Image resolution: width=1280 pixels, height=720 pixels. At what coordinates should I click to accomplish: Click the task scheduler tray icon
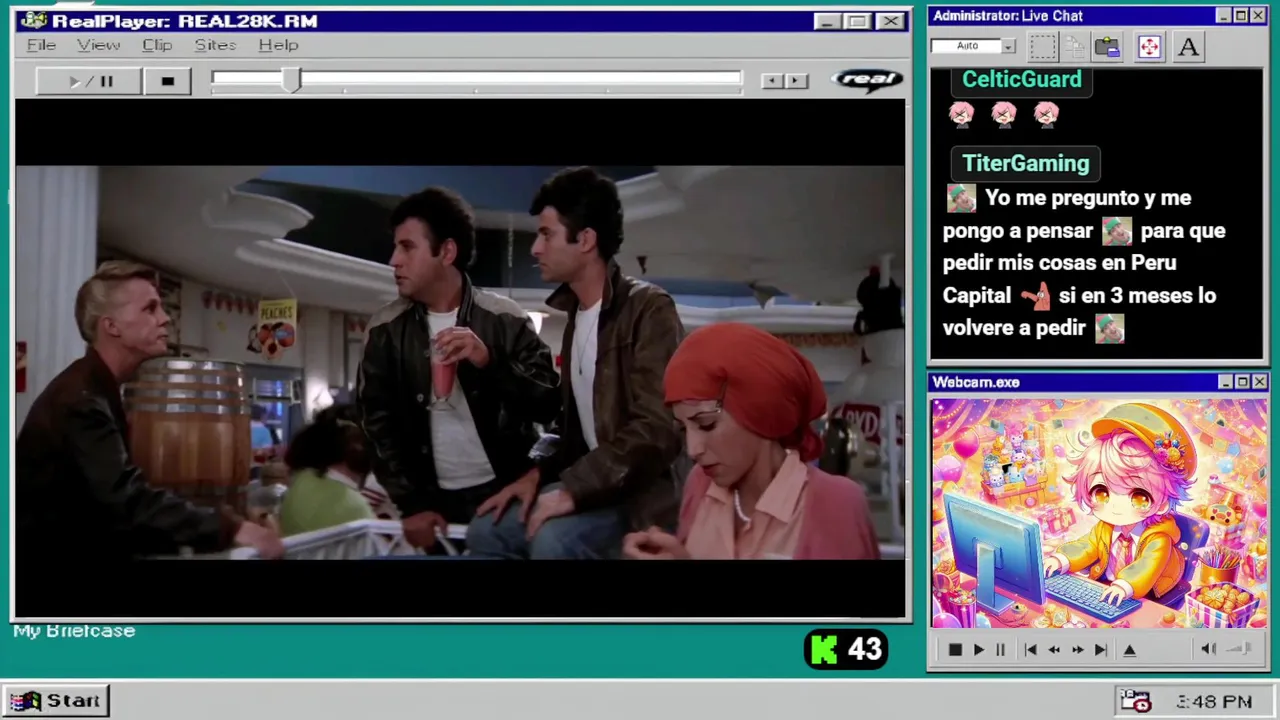[1135, 701]
